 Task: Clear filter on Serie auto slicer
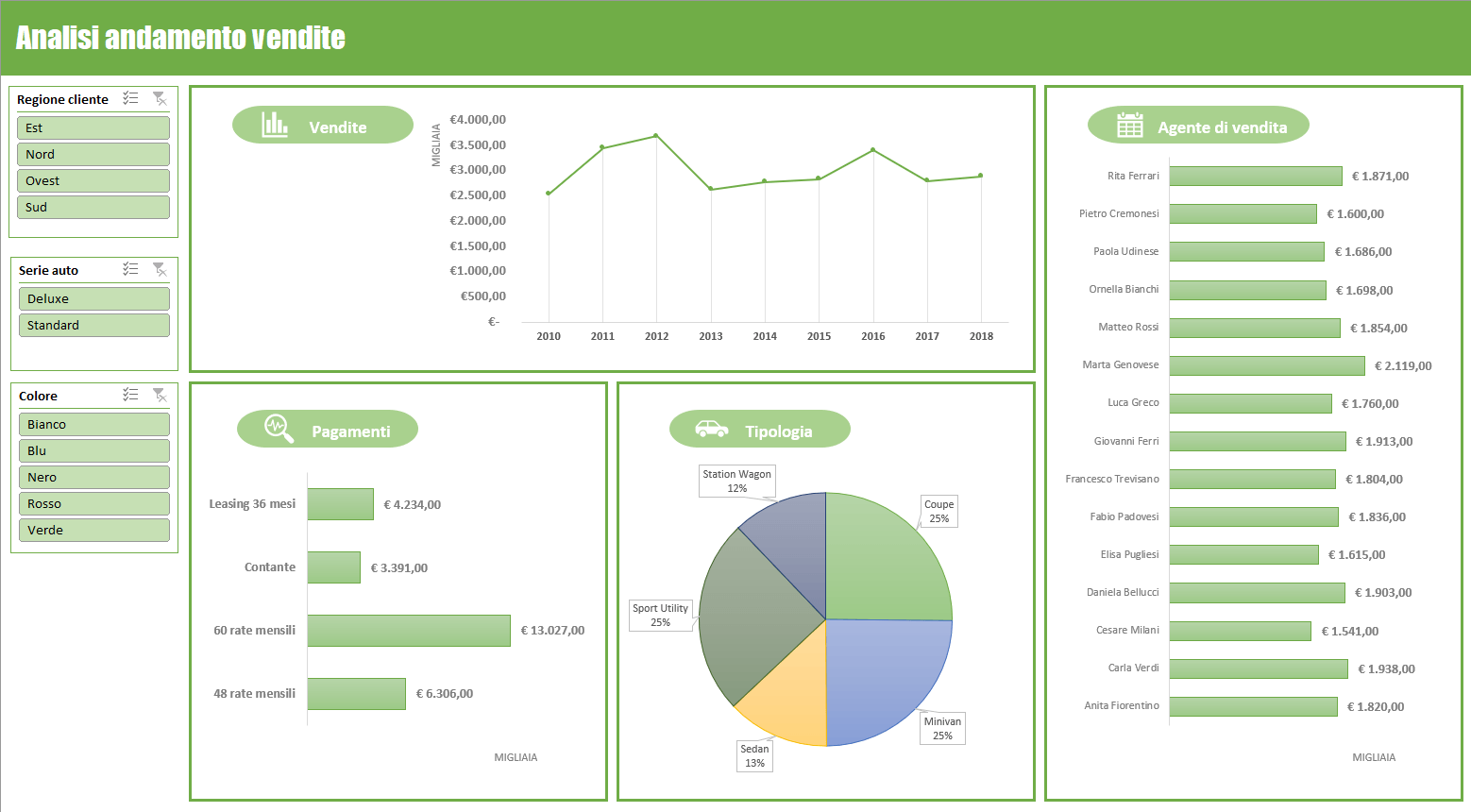point(160,269)
